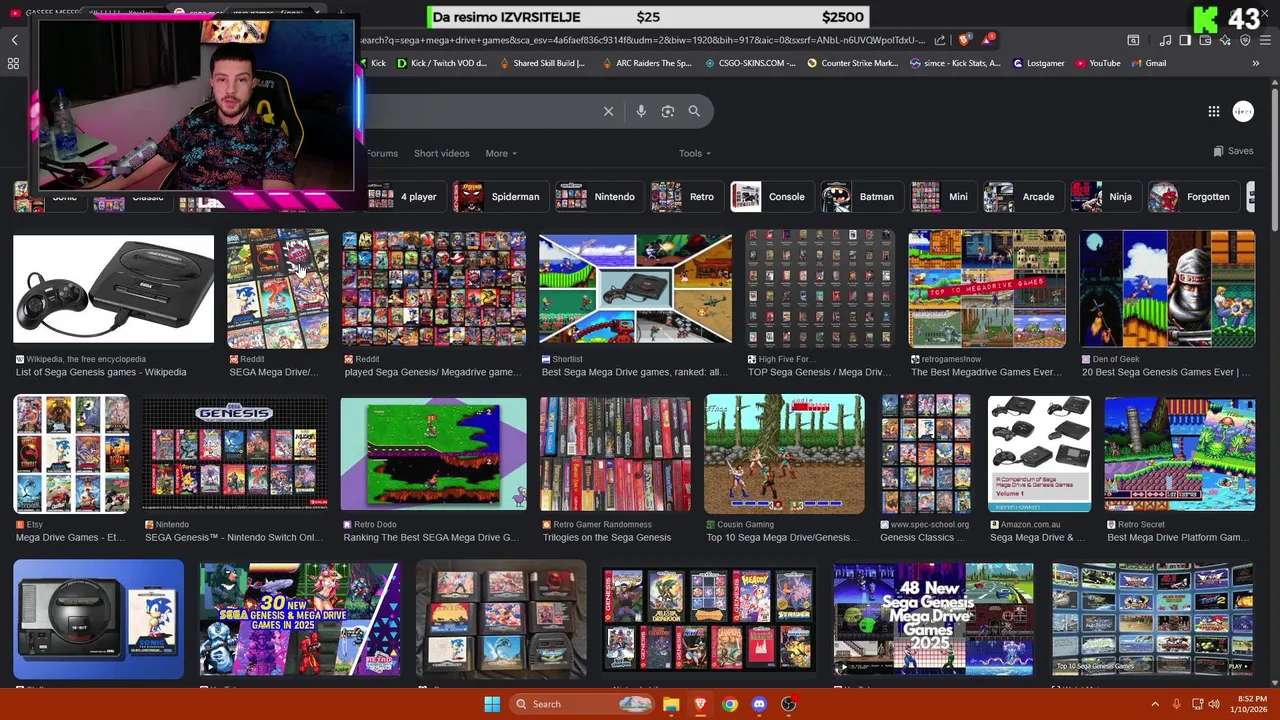Click the address bar URL field
Screen dimensions: 1280x720
tap(640, 40)
